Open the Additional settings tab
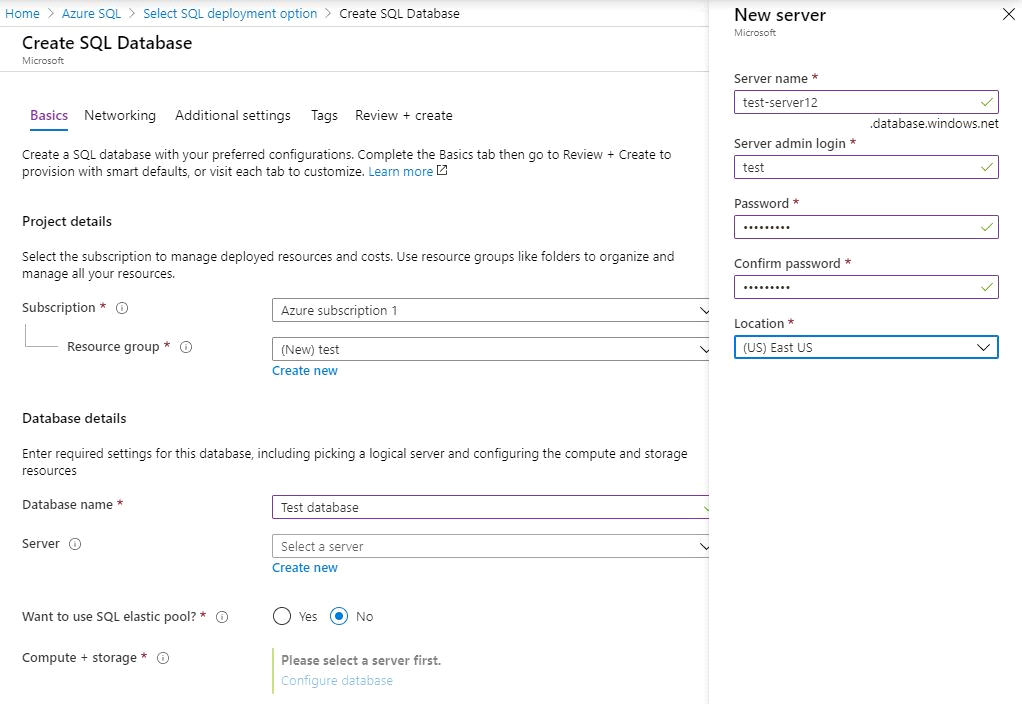This screenshot has width=1022, height=704. coord(233,116)
